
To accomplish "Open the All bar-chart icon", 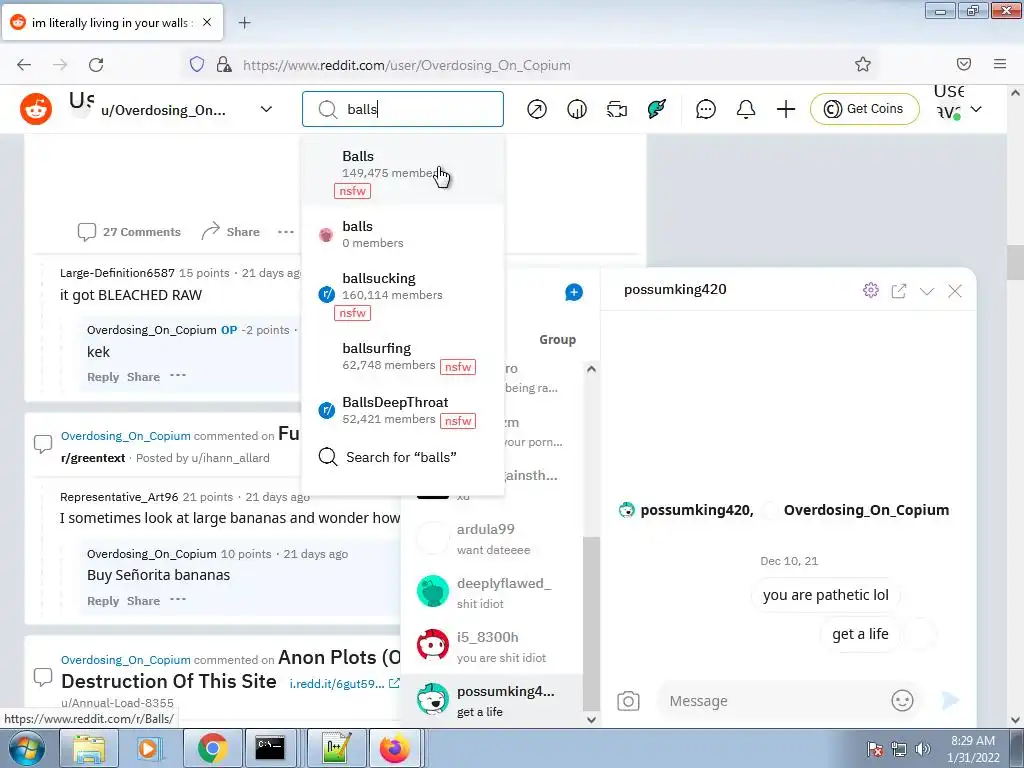I will pyautogui.click(x=577, y=109).
